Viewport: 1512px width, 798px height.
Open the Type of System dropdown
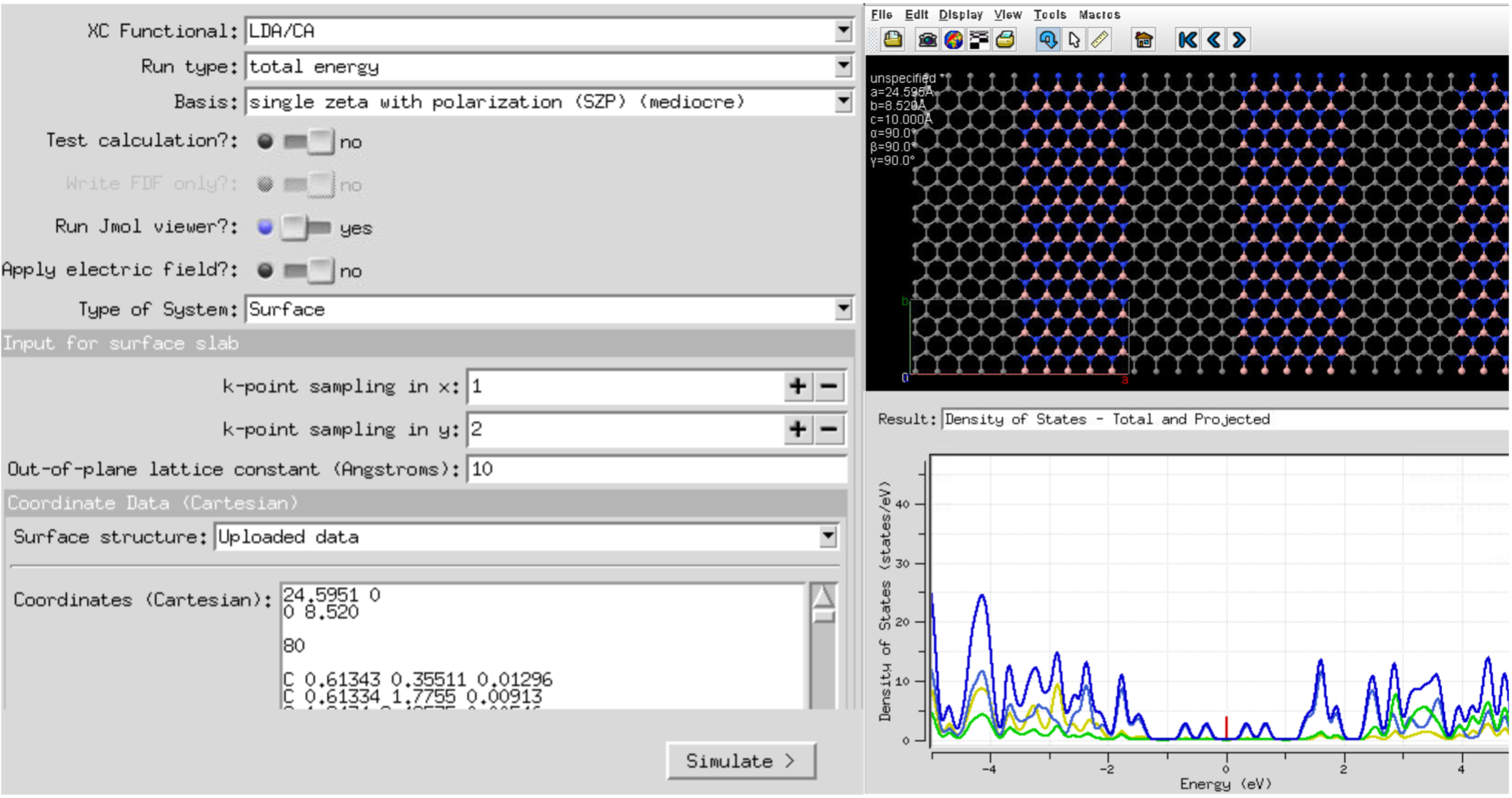[x=843, y=309]
